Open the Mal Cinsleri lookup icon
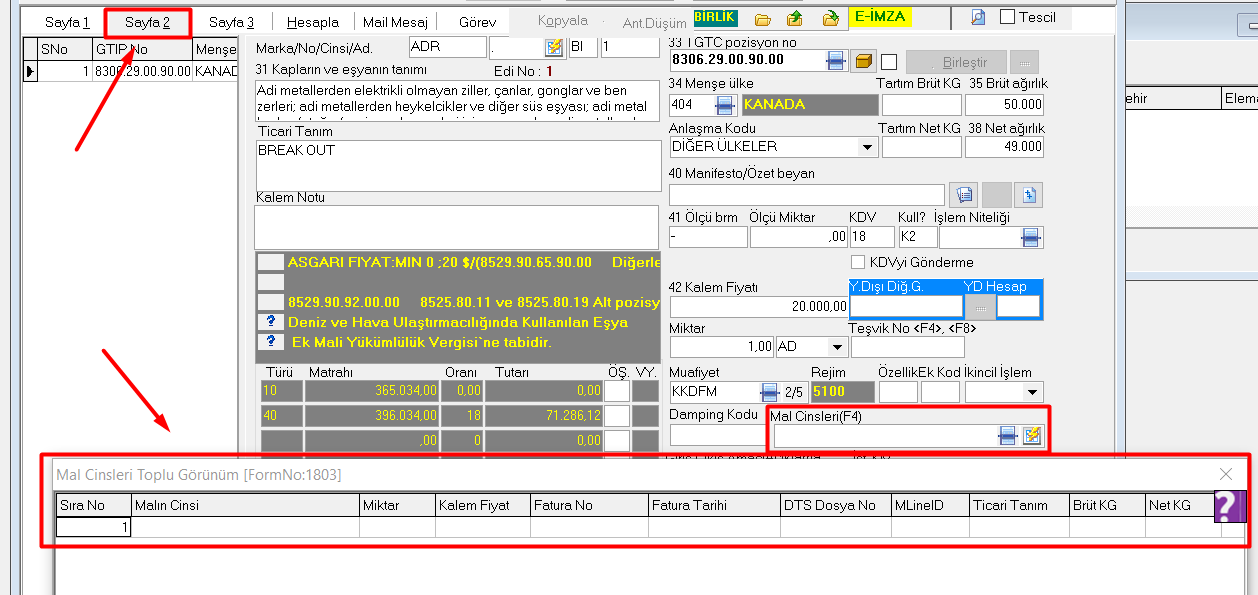 [1007, 436]
